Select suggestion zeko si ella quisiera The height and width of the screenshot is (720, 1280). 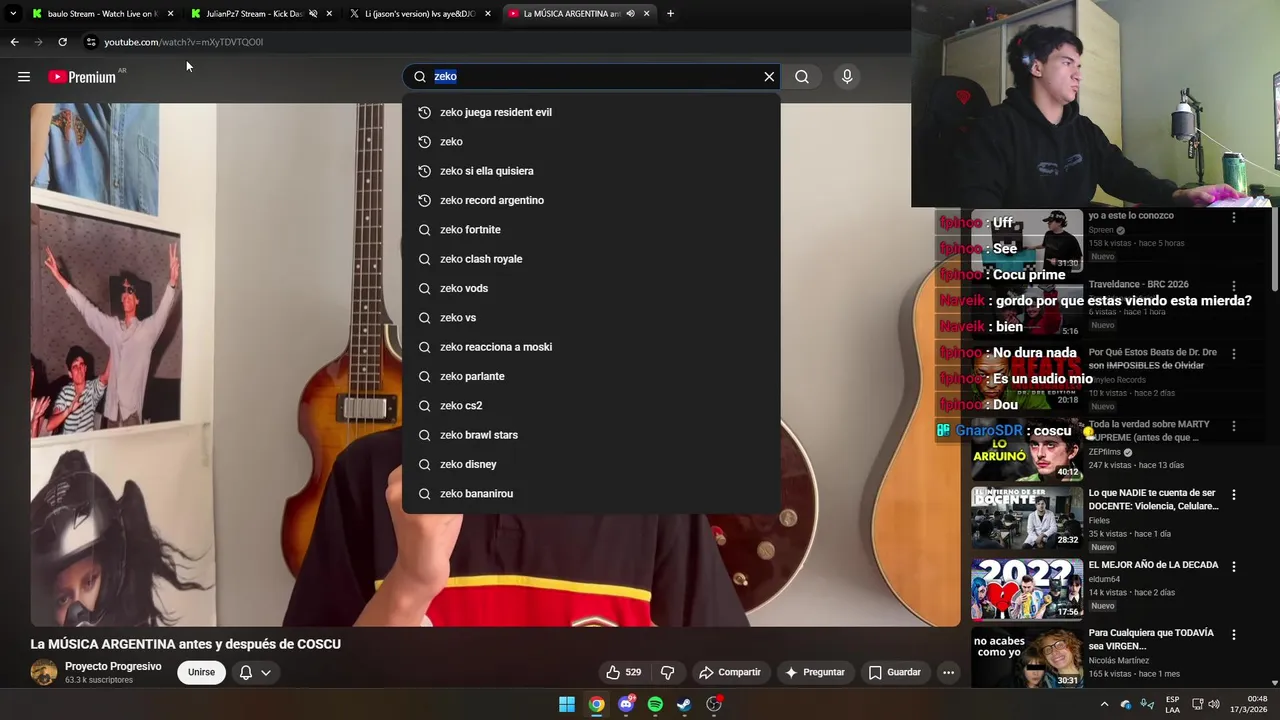point(591,171)
